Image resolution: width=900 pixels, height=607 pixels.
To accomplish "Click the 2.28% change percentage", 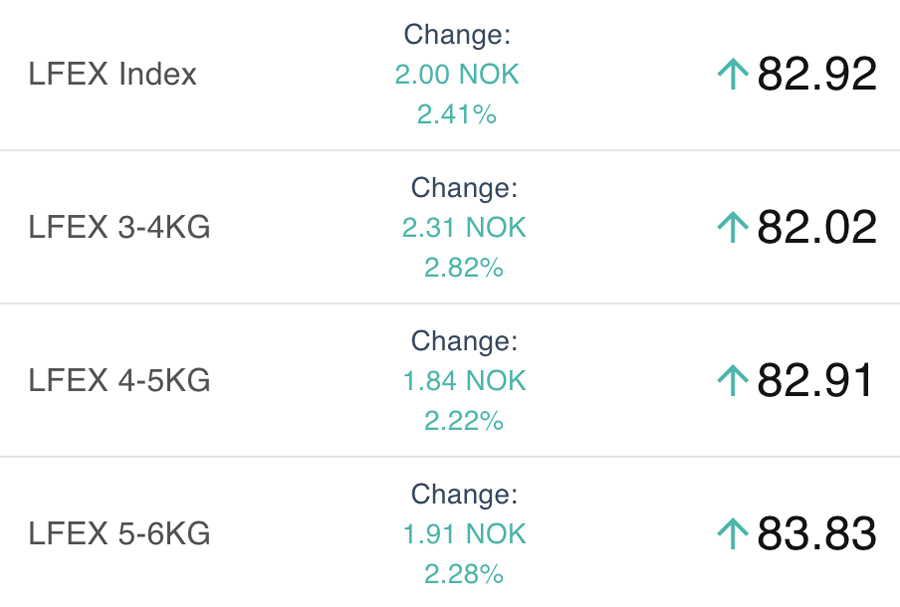I will click(x=464, y=574).
